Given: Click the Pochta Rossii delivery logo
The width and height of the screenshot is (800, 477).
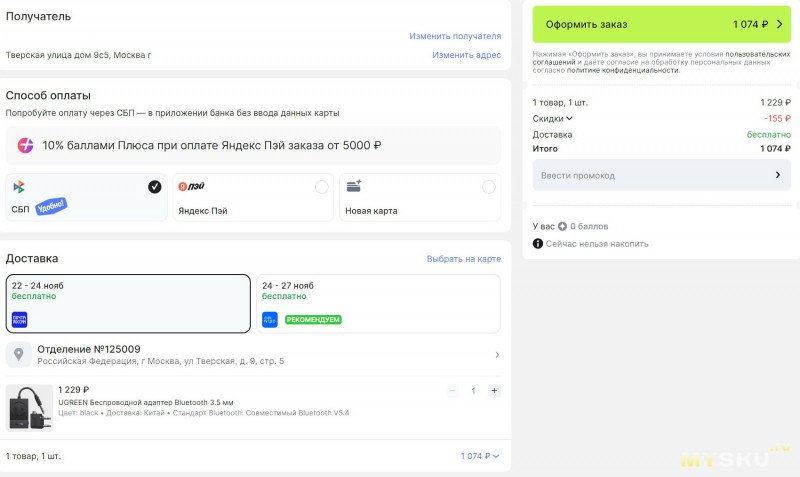Looking at the screenshot, I should 20,320.
